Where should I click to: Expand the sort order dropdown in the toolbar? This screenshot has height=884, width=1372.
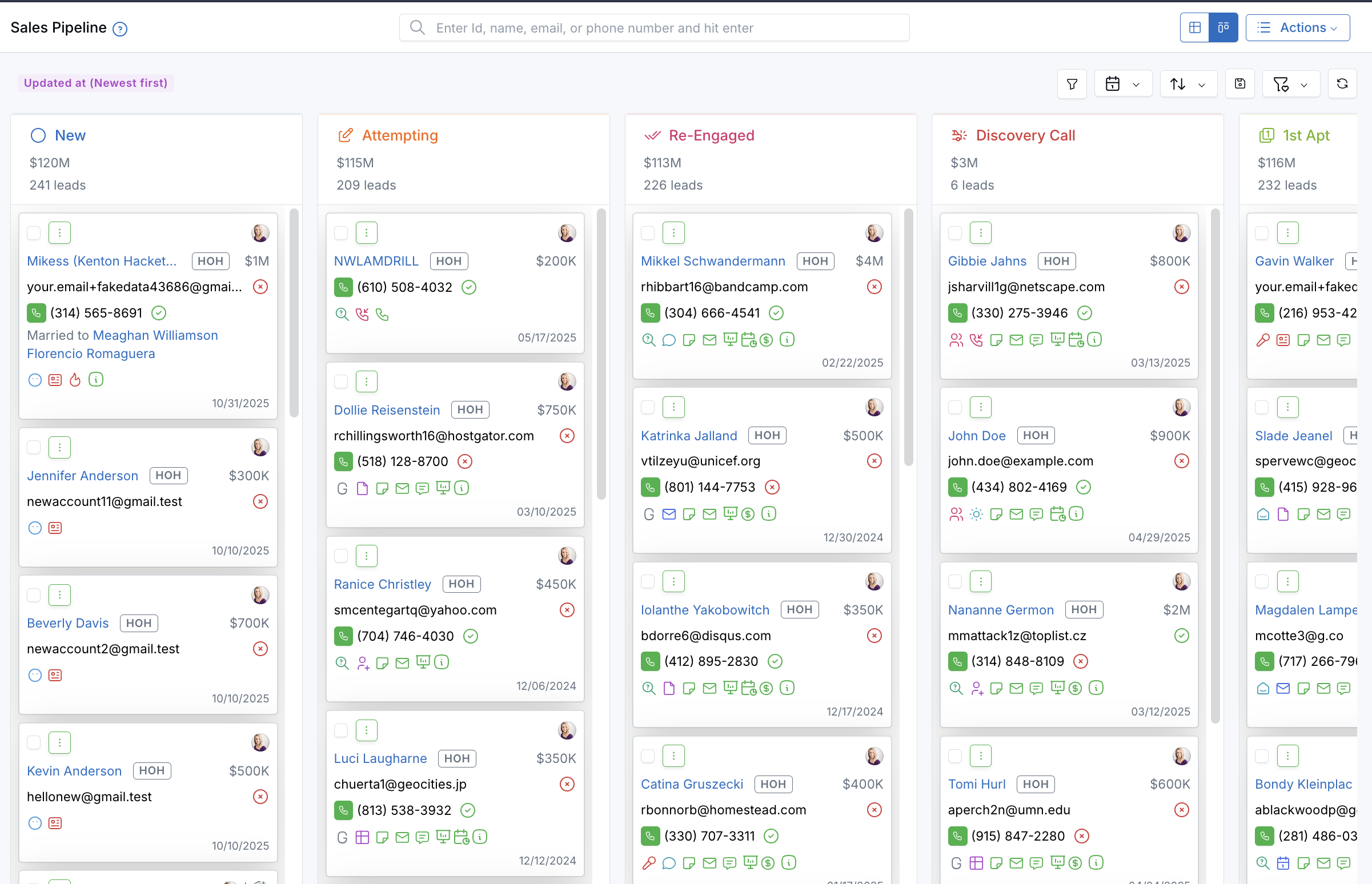1188,84
